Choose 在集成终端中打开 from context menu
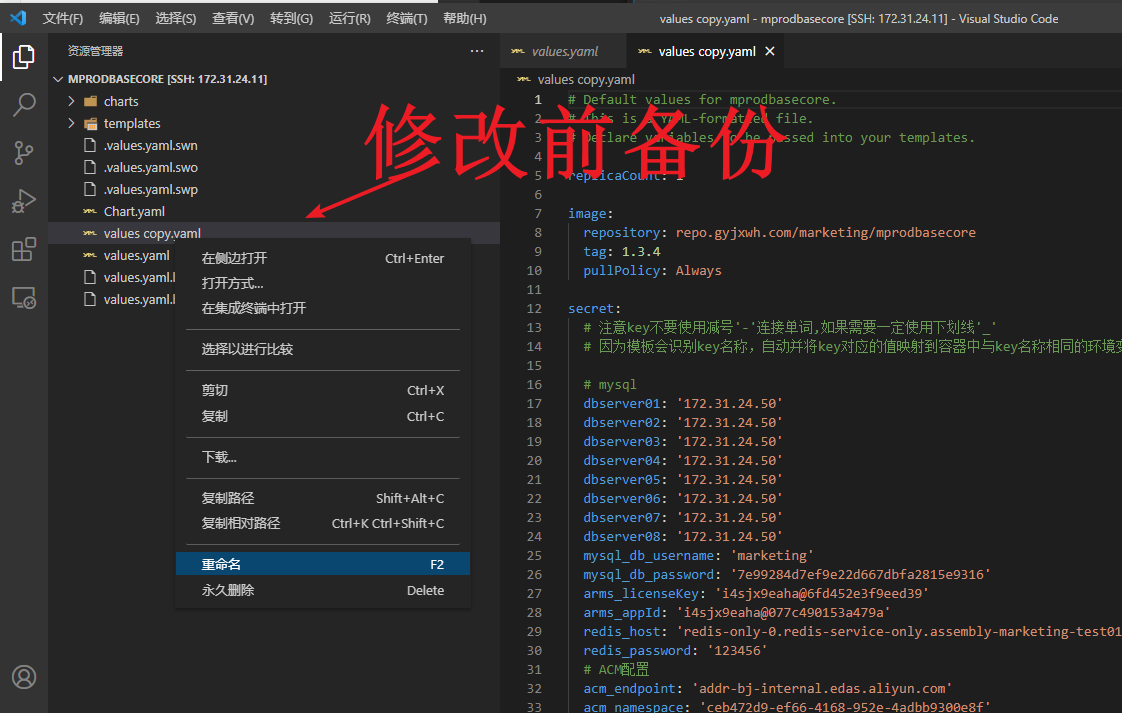 tap(323, 309)
